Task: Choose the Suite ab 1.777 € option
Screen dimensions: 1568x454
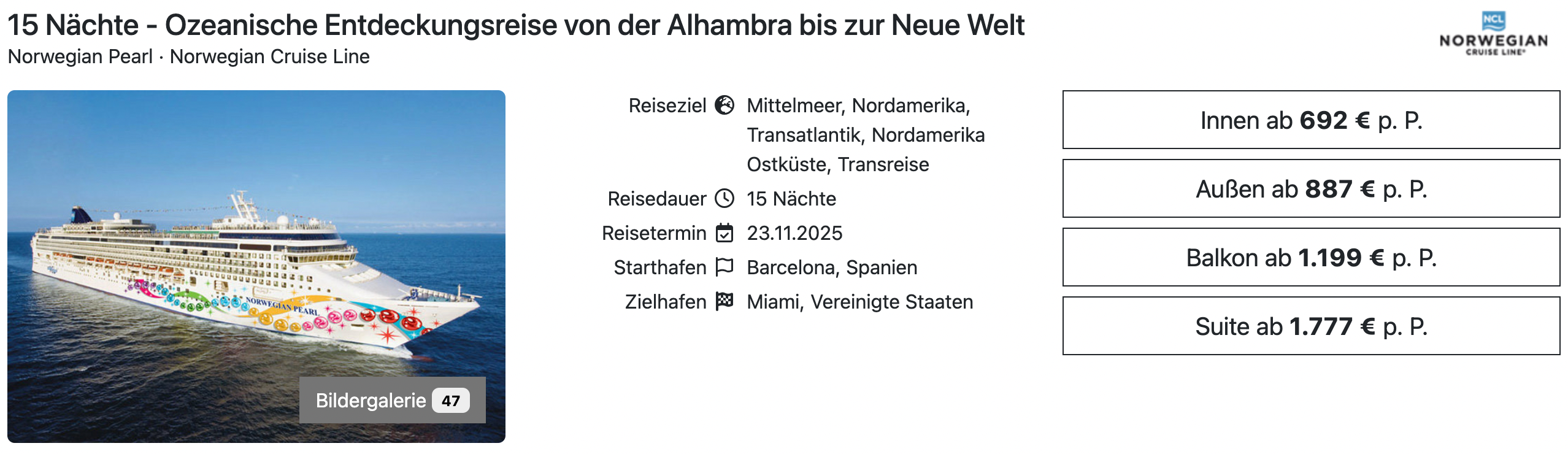Action: tap(1311, 326)
